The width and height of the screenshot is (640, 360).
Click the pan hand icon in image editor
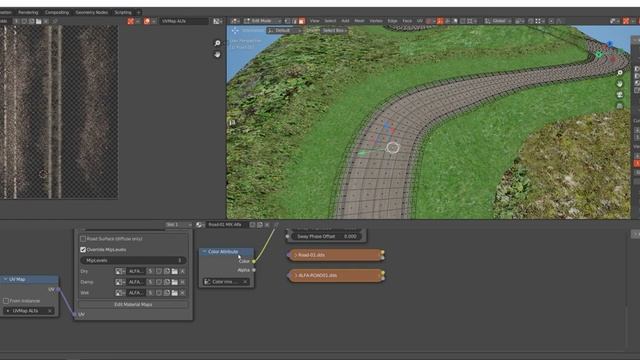[x=218, y=54]
